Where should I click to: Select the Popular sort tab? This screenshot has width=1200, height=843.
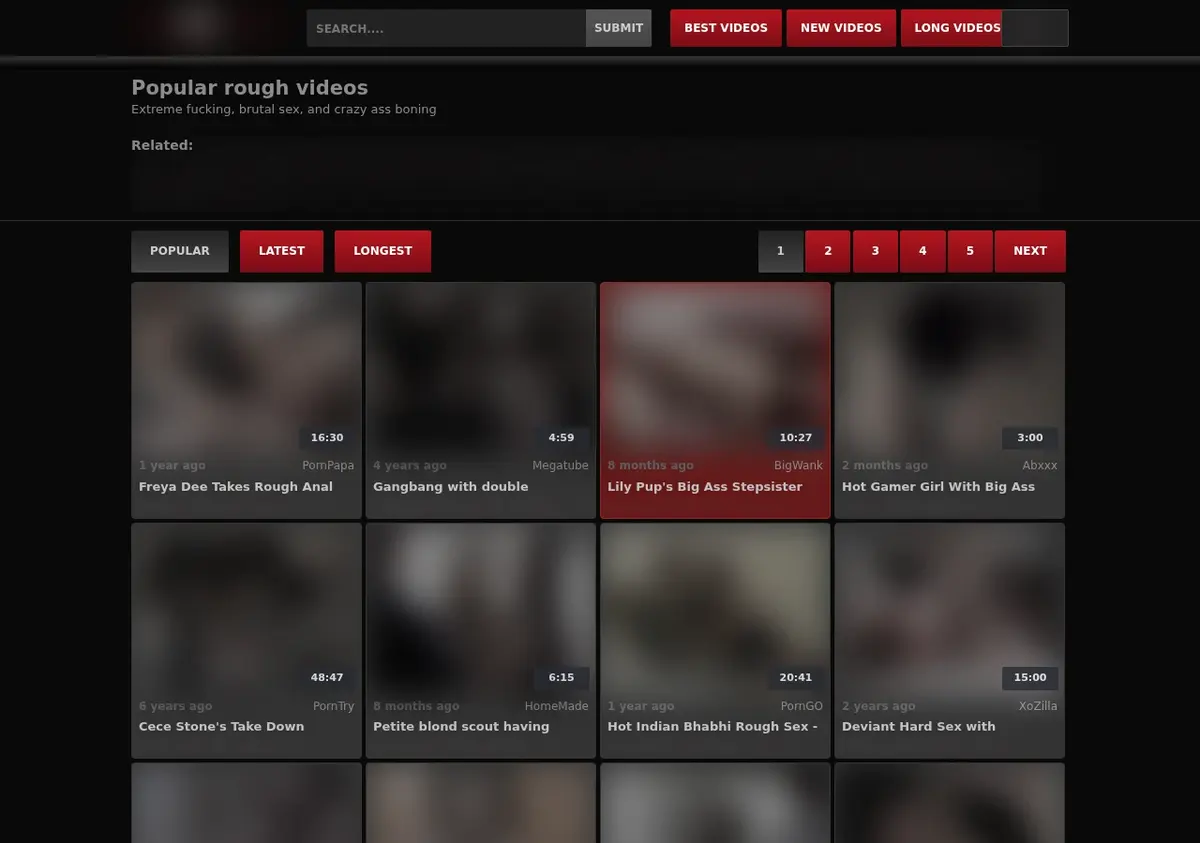coord(180,251)
